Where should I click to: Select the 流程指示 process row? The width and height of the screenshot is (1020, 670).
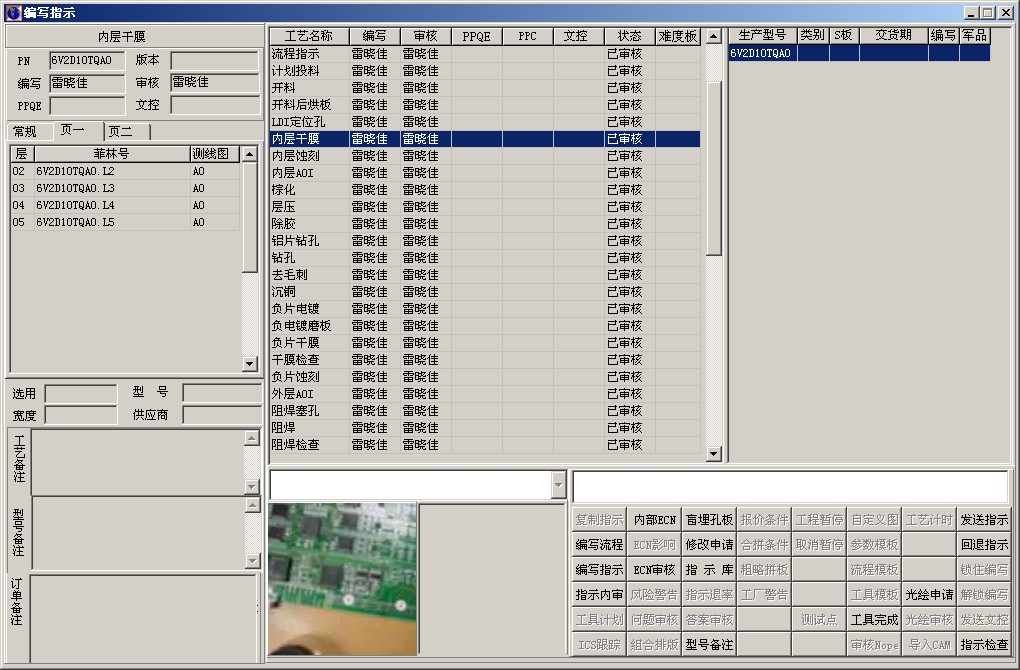(485, 54)
